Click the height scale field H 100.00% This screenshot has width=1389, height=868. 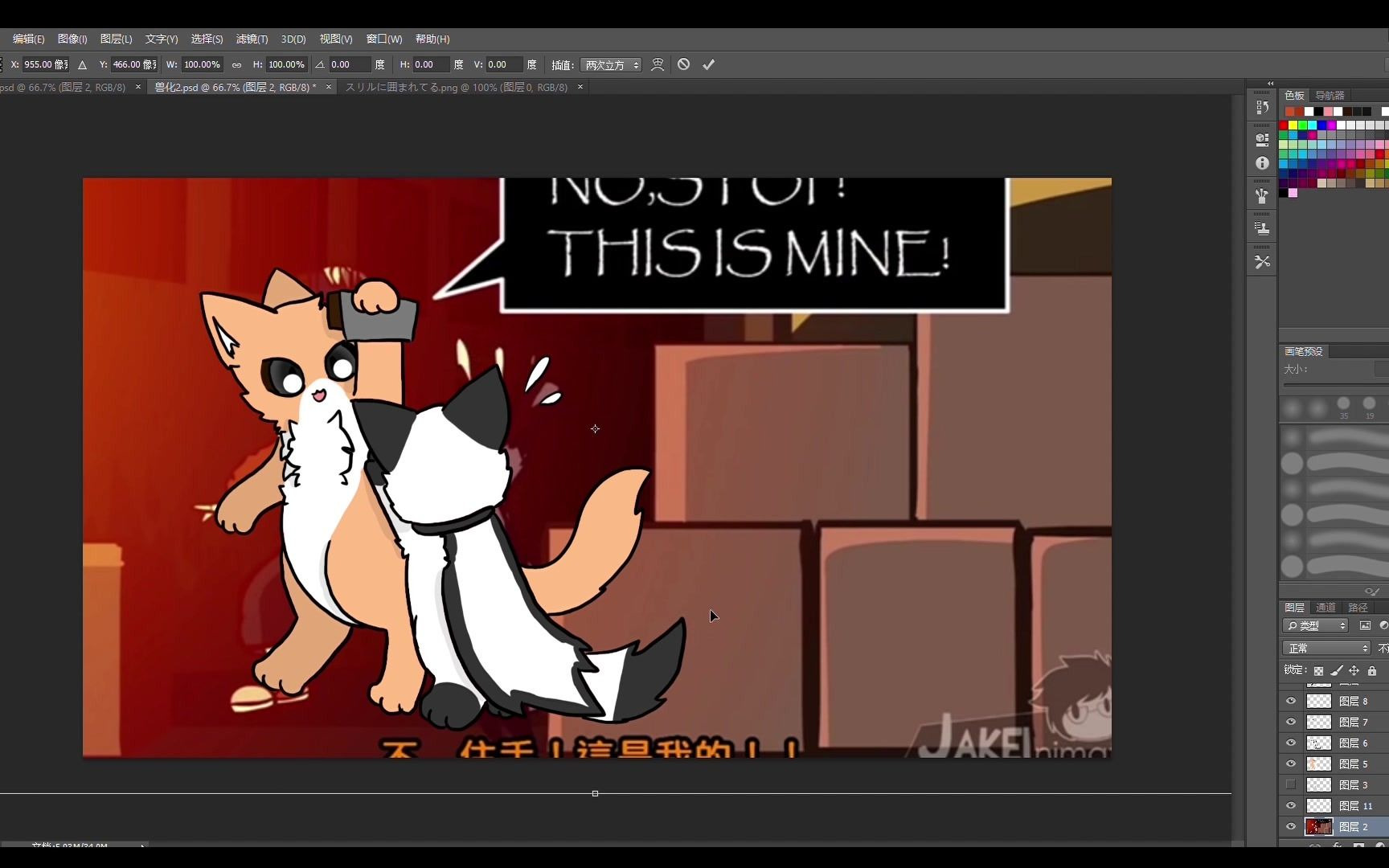[x=286, y=64]
